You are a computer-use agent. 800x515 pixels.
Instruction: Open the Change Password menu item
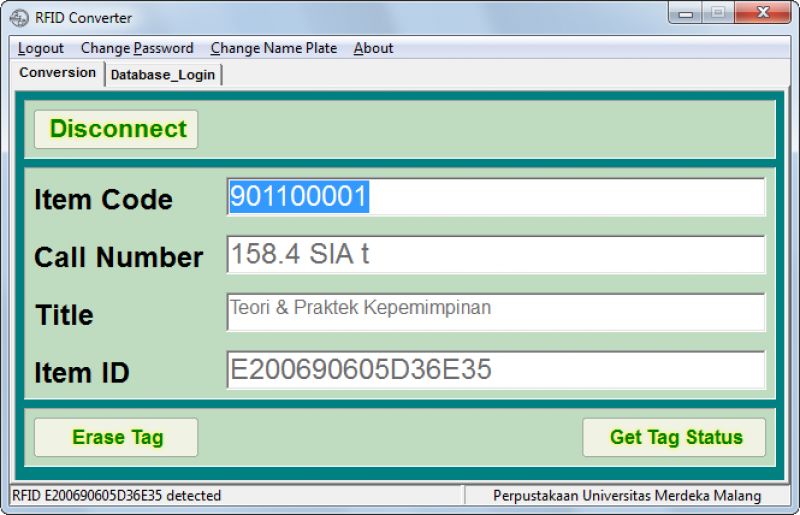137,48
